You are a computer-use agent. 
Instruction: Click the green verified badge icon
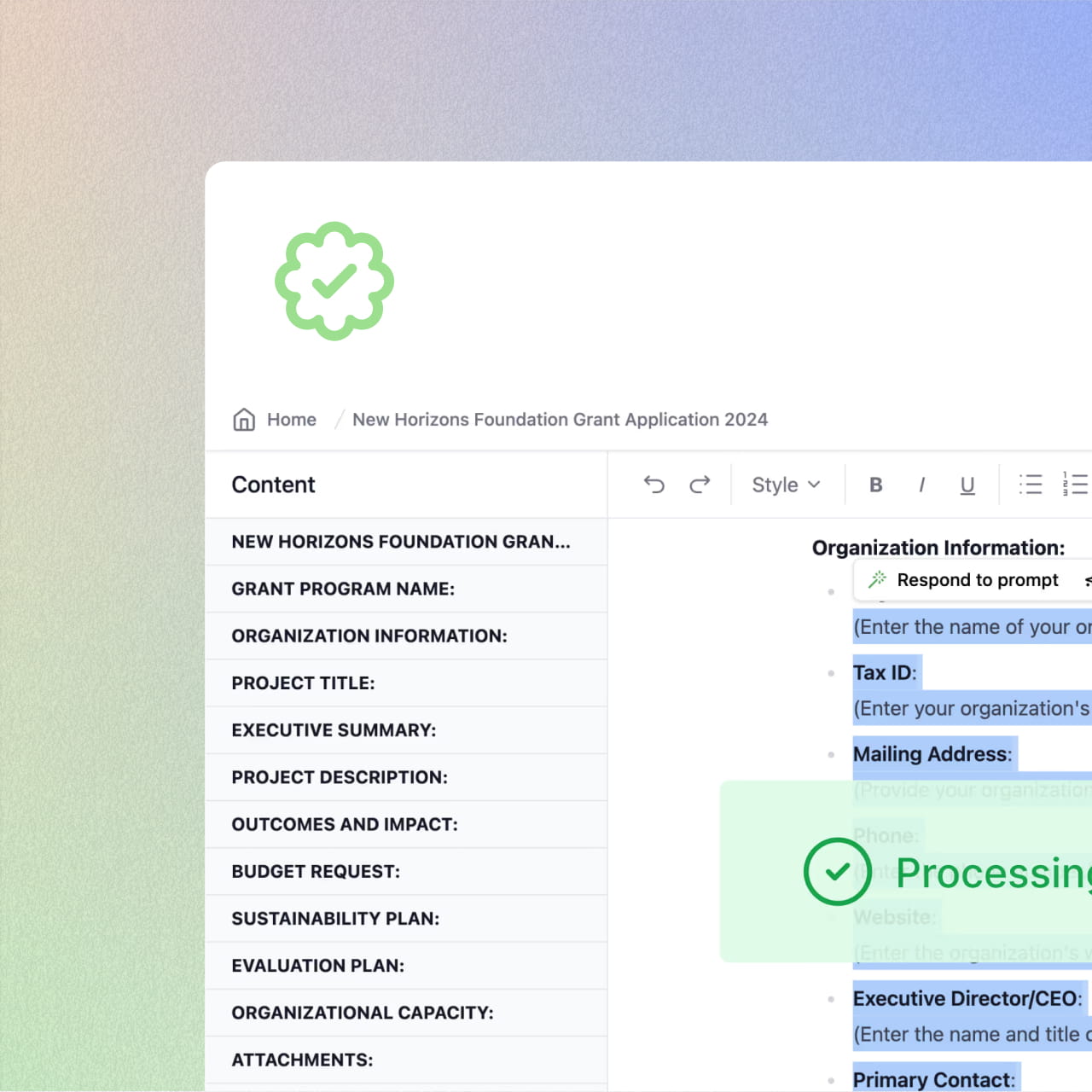click(x=334, y=282)
